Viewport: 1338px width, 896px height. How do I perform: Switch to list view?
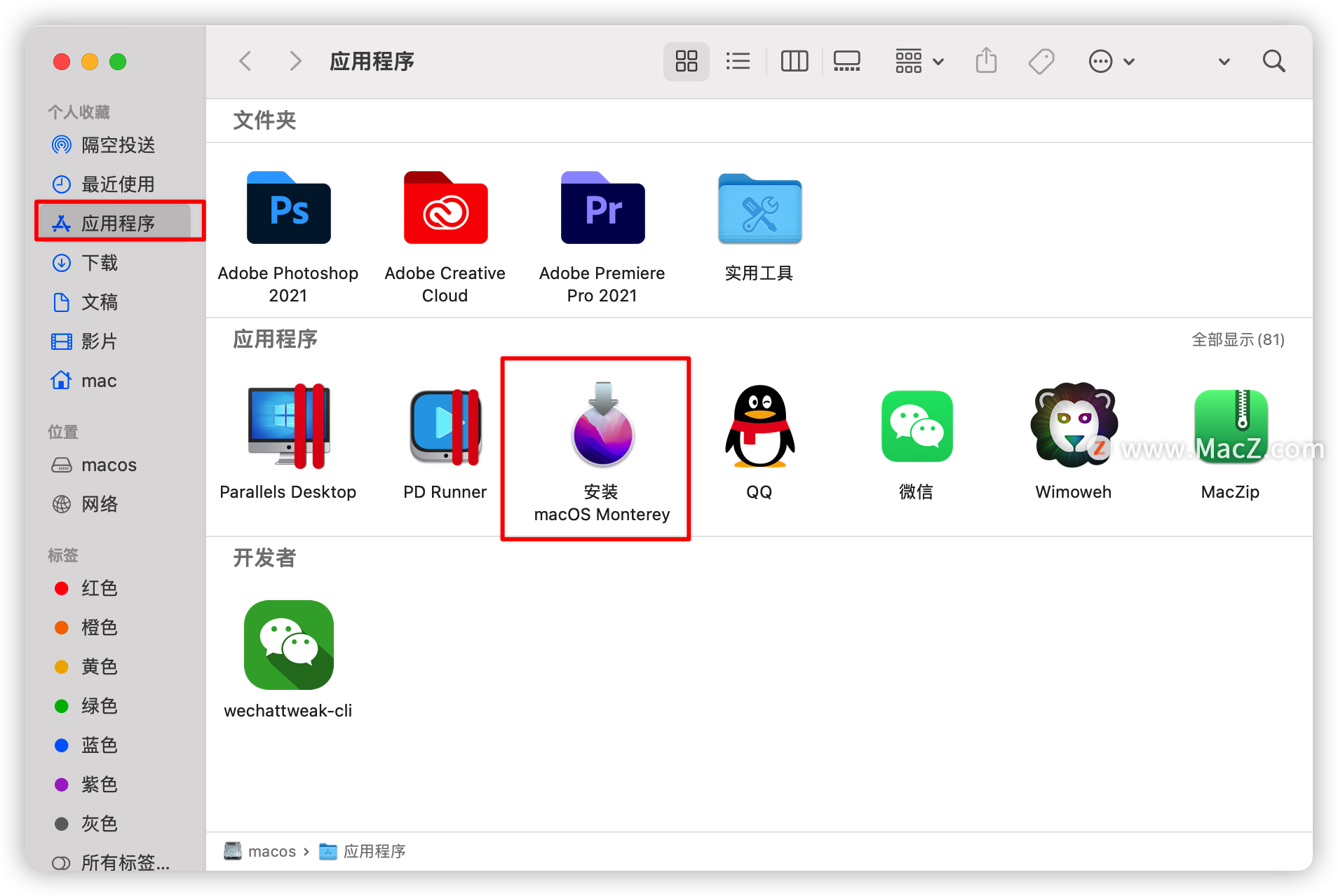click(x=738, y=61)
